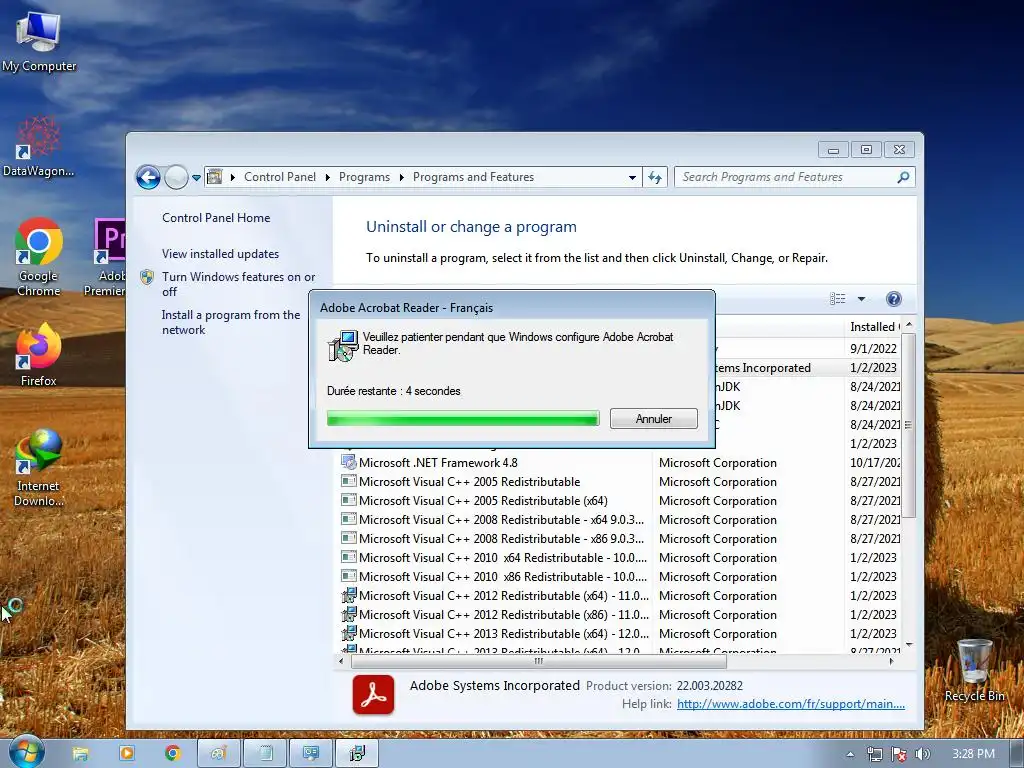This screenshot has height=768, width=1024.
Task: Click the back navigation arrow
Action: click(148, 177)
